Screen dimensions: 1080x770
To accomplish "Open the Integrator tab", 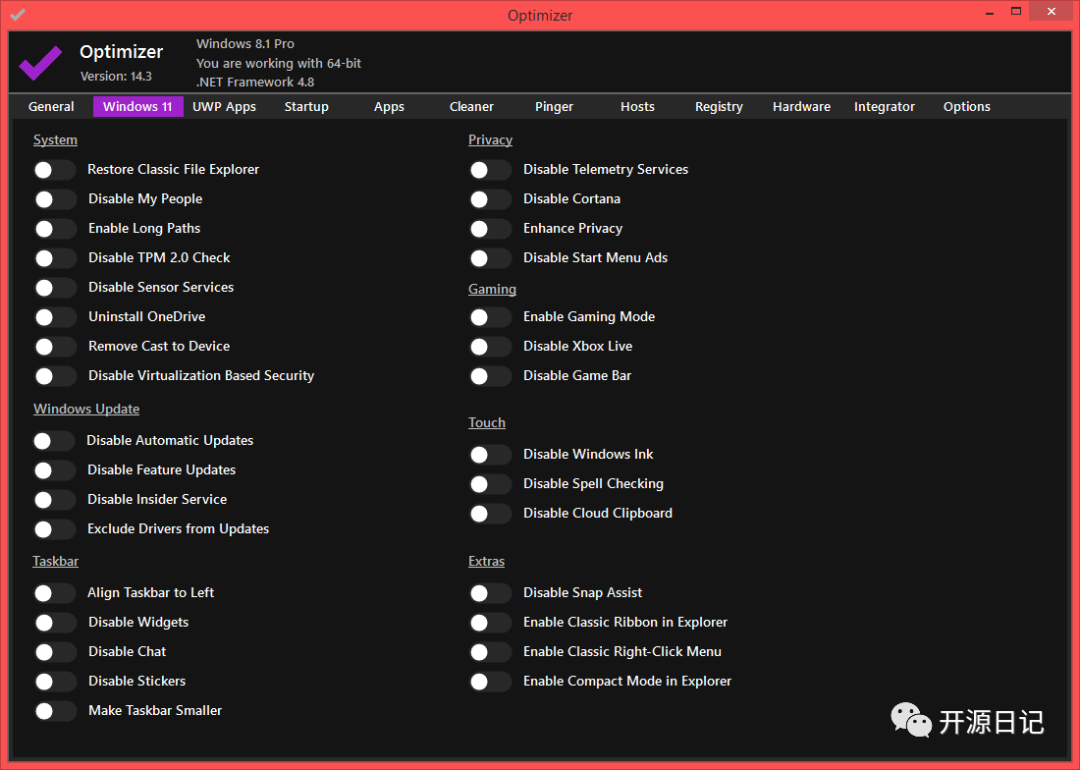I will (x=884, y=107).
